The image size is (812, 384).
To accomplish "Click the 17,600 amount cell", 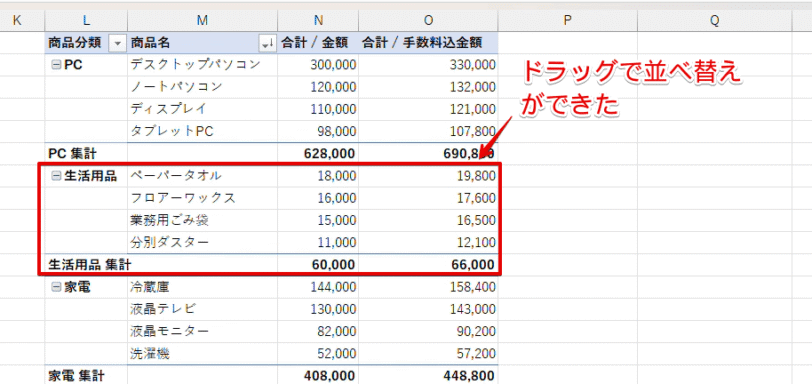I will point(428,198).
